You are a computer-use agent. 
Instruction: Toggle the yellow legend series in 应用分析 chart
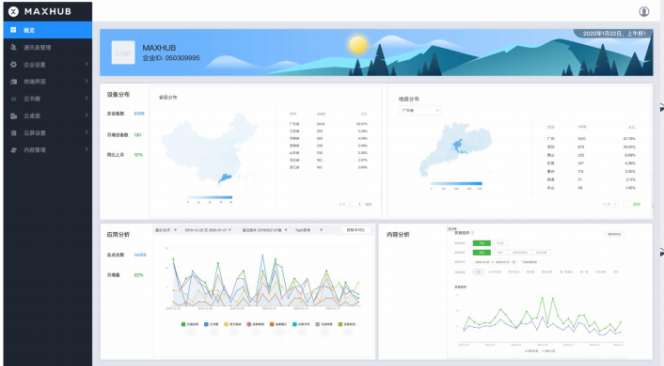point(233,324)
